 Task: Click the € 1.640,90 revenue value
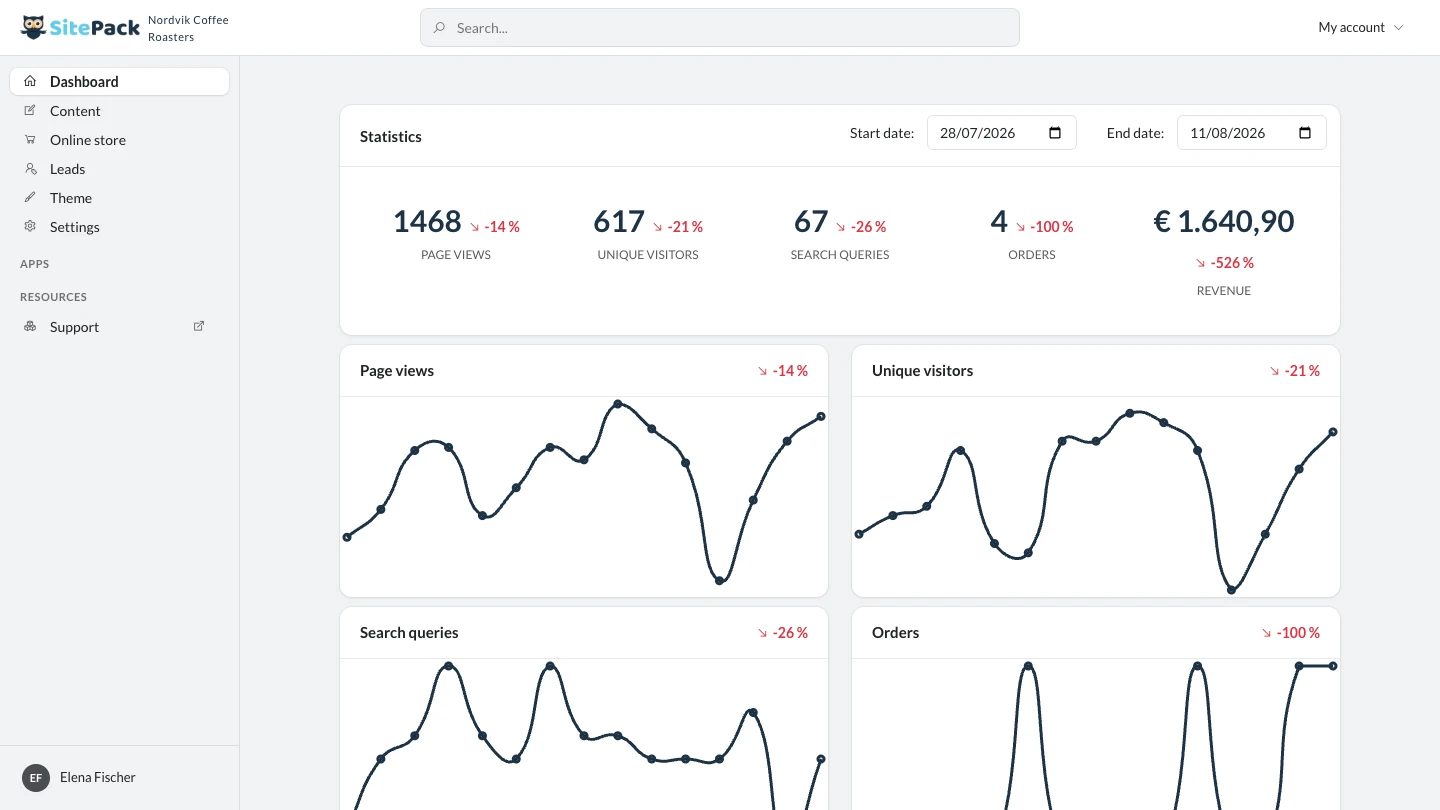[1224, 222]
